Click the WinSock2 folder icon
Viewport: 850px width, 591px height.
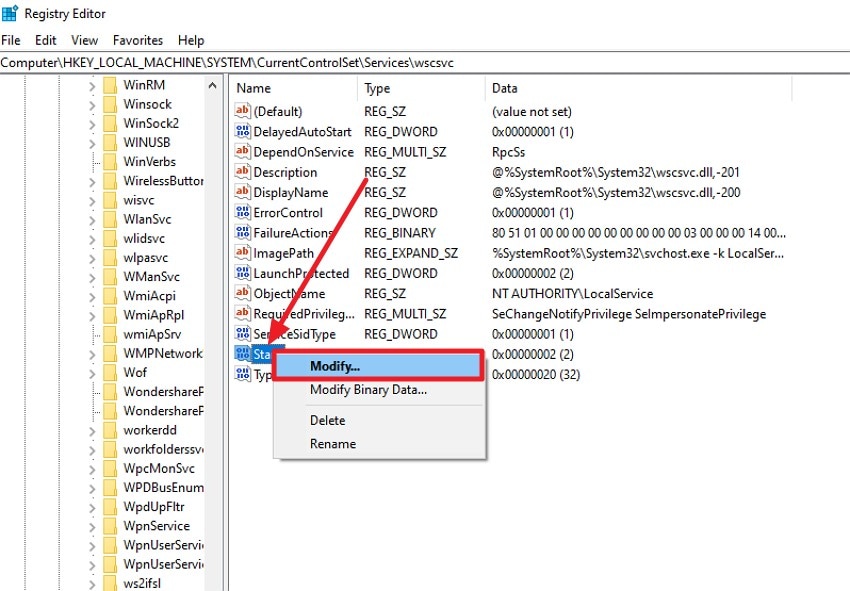pyautogui.click(x=110, y=123)
